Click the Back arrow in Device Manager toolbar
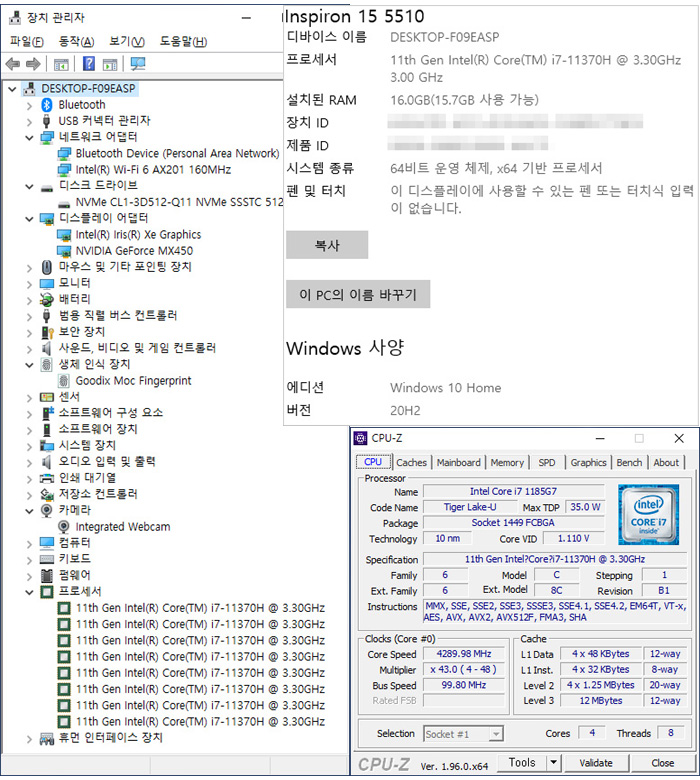 (x=13, y=65)
